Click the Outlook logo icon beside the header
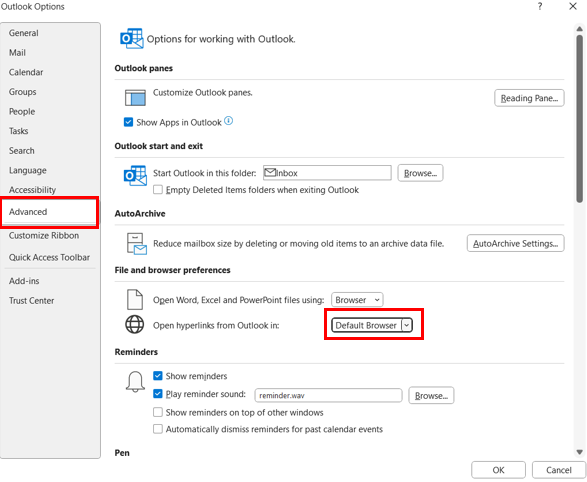Viewport: 587px width, 482px height. point(131,38)
